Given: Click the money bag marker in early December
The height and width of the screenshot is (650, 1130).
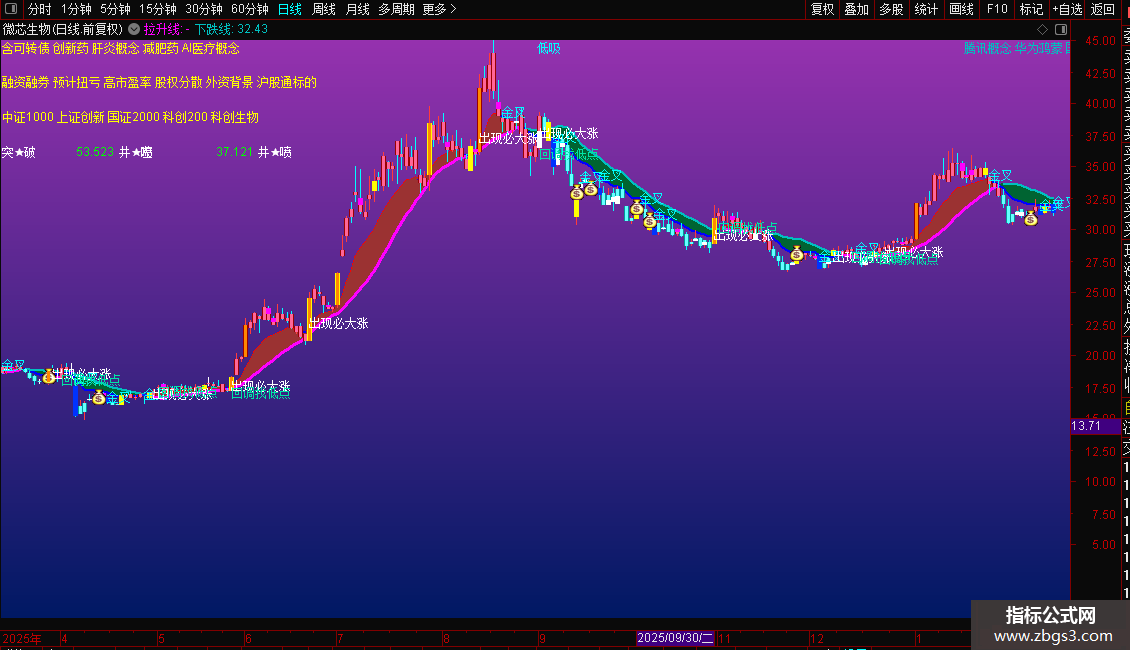Looking at the screenshot, I should (x=796, y=254).
